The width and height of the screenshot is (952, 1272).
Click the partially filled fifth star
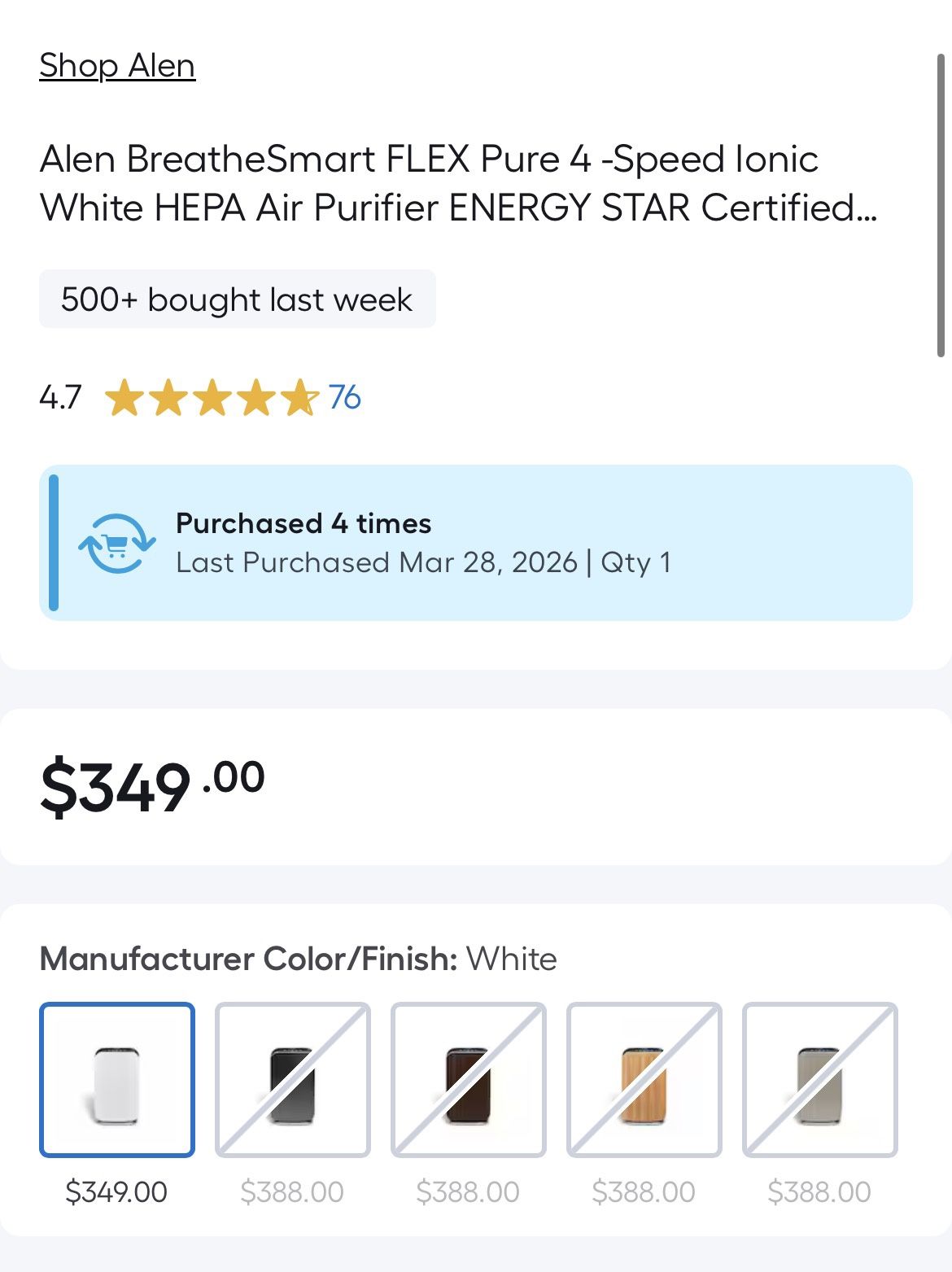[x=300, y=397]
